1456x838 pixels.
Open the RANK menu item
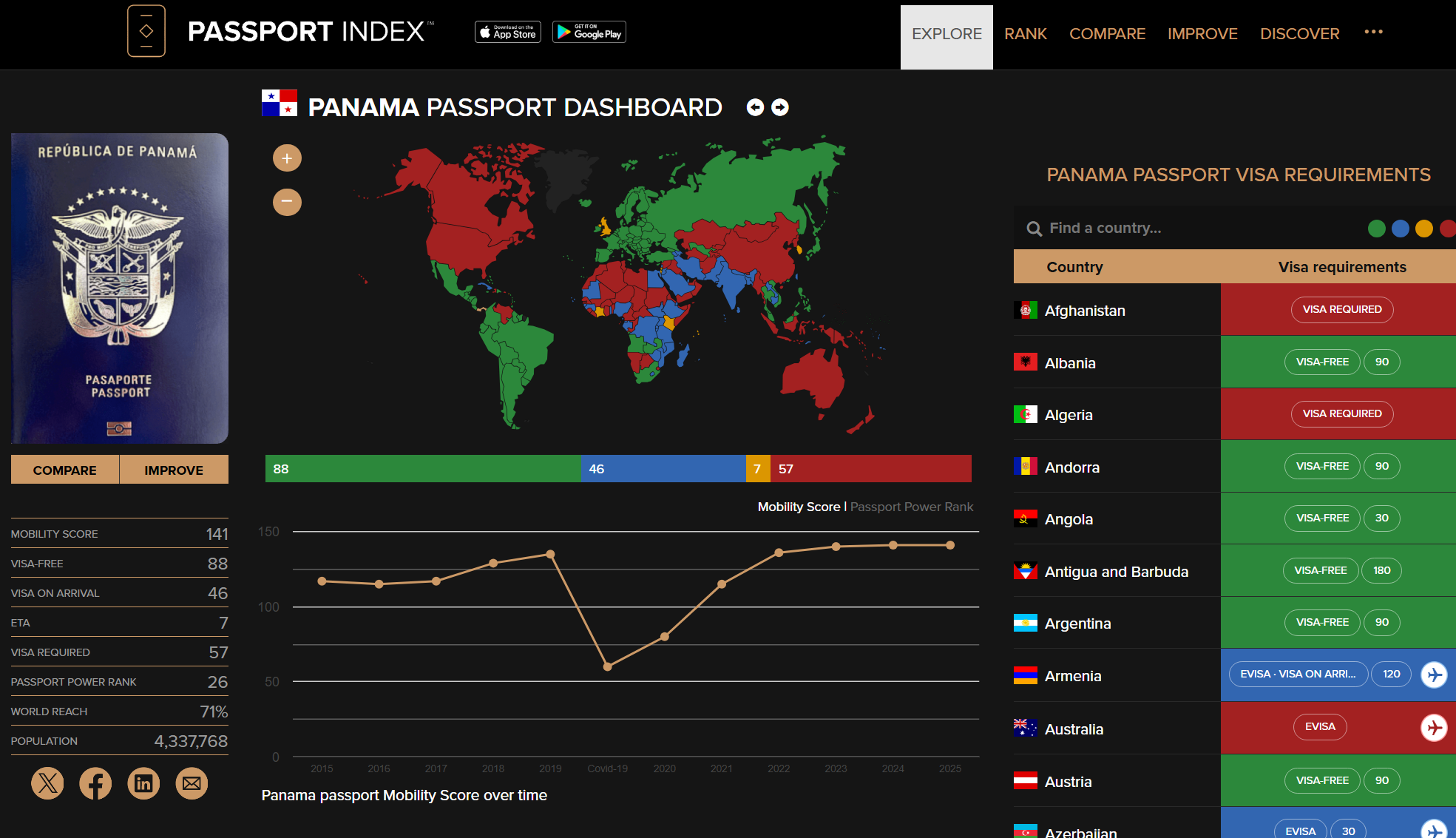tap(1025, 34)
